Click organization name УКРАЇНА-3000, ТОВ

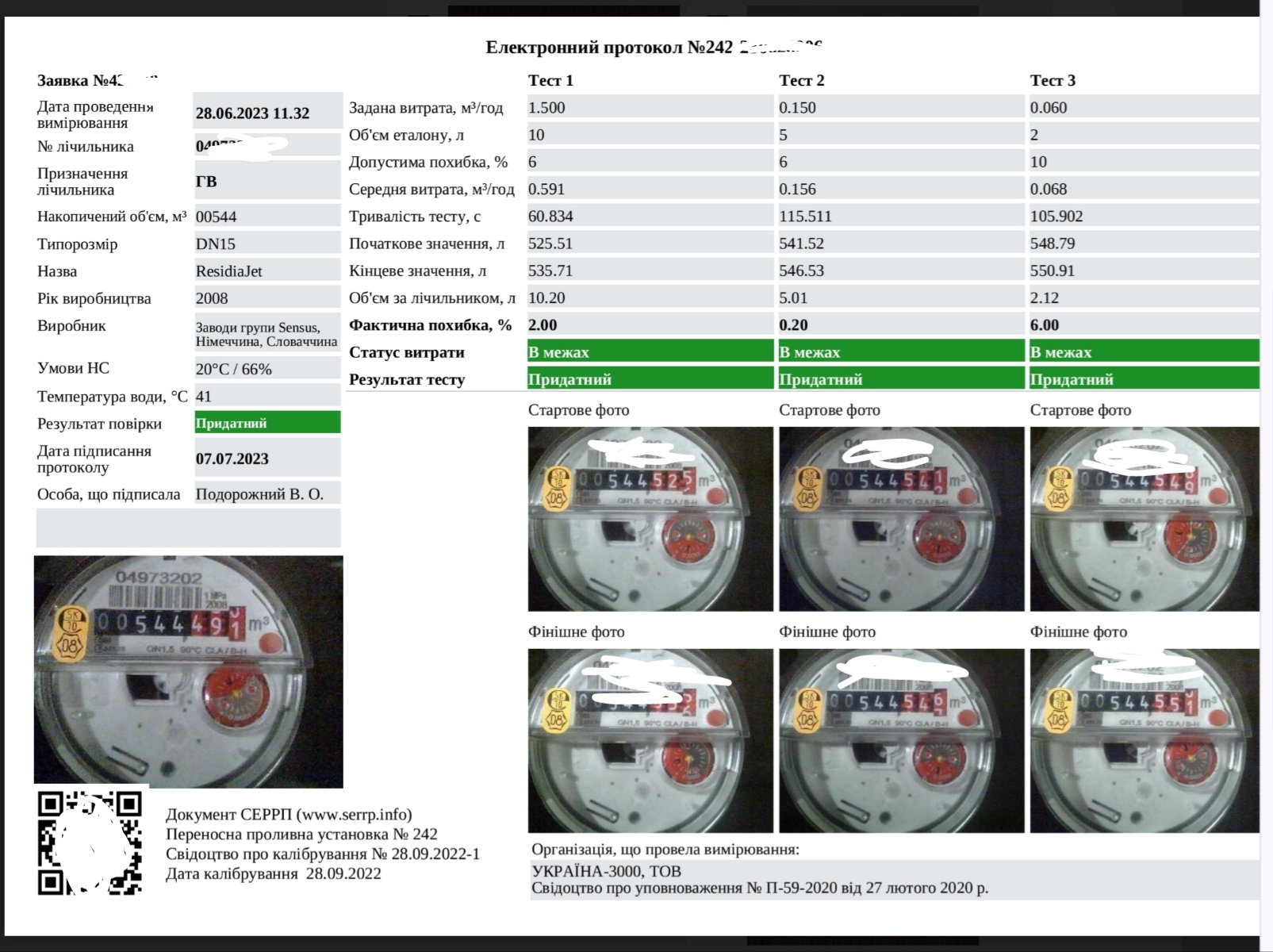pyautogui.click(x=606, y=870)
